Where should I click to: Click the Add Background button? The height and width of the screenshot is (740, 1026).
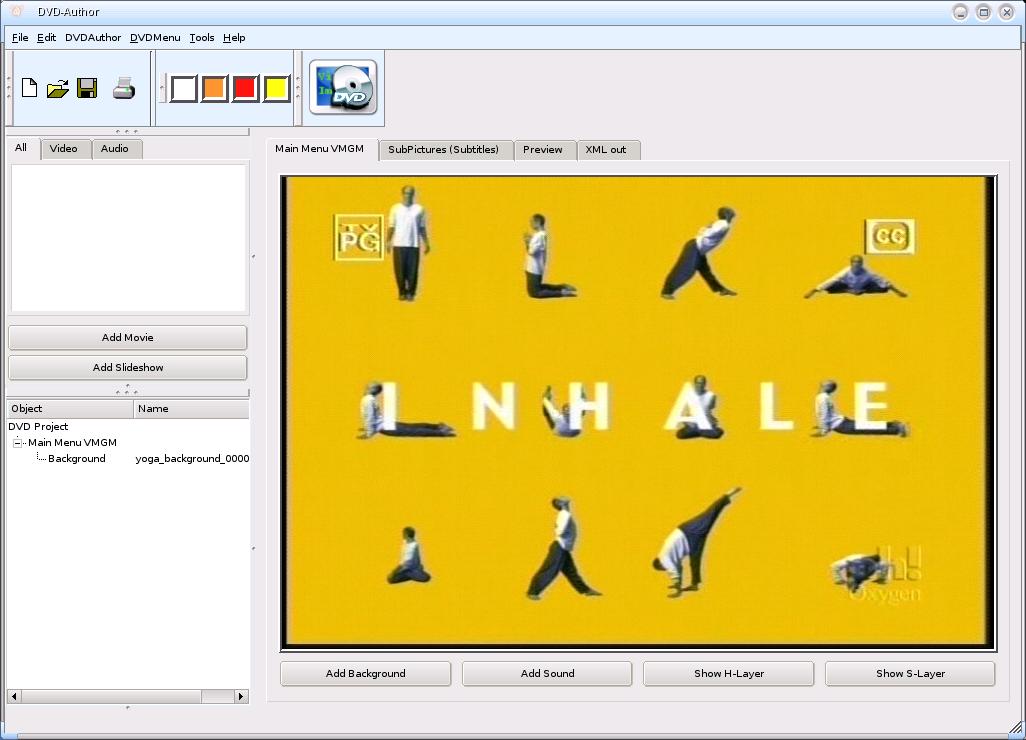(366, 673)
